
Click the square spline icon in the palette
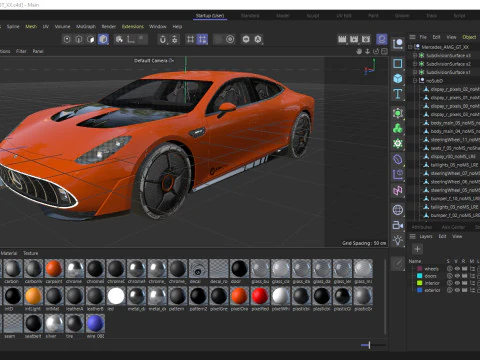pyautogui.click(x=398, y=63)
